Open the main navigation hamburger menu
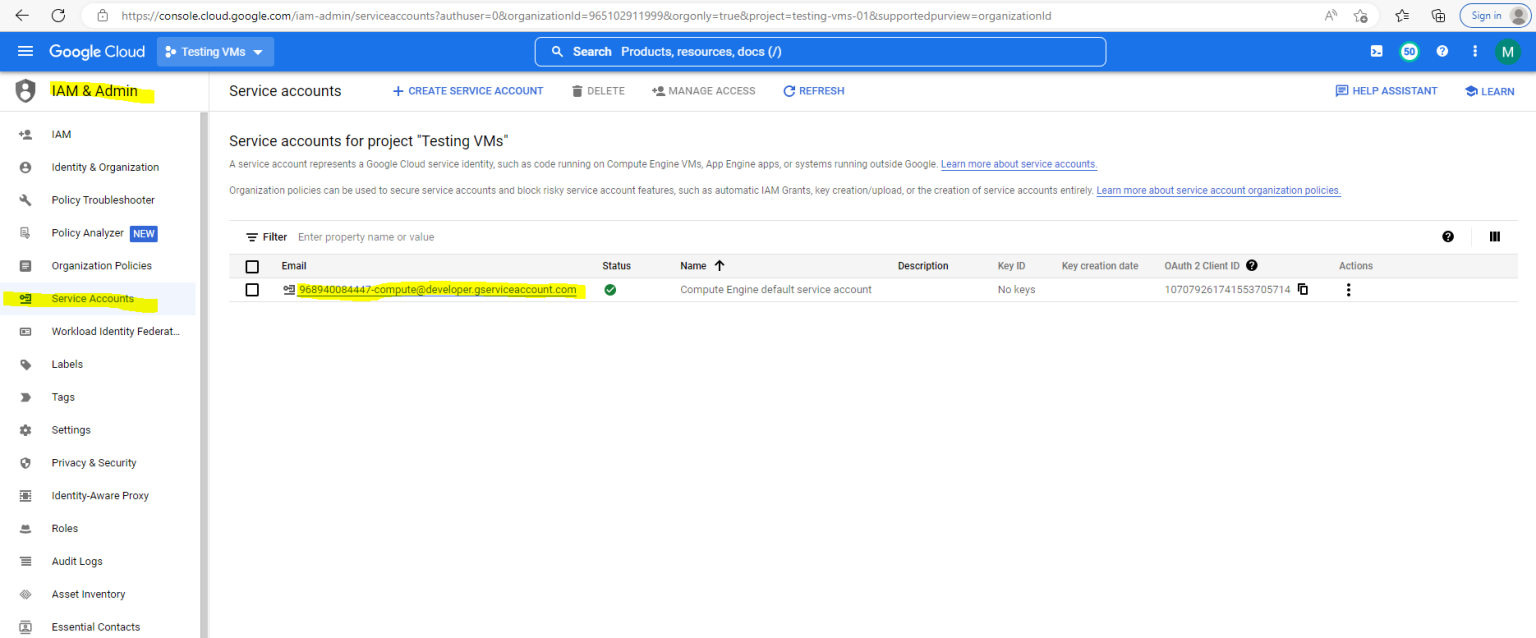The height and width of the screenshot is (638, 1536). 25,51
